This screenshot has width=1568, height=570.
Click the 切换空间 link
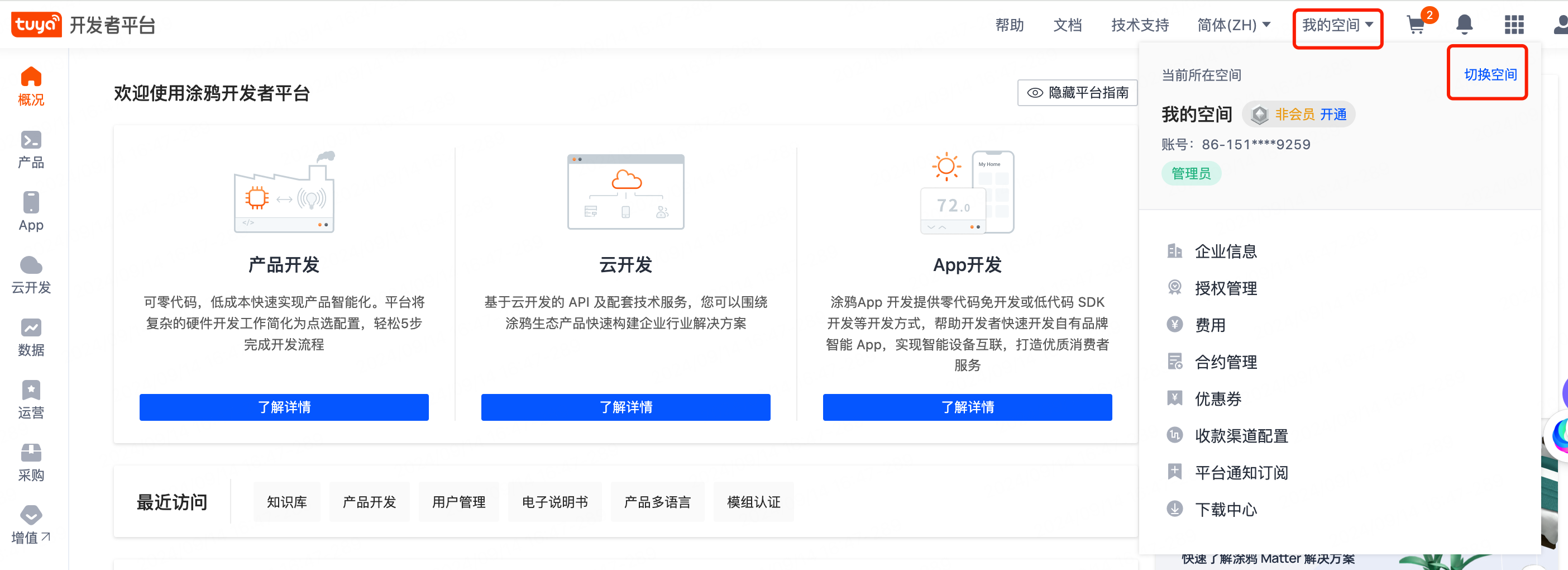click(x=1489, y=74)
